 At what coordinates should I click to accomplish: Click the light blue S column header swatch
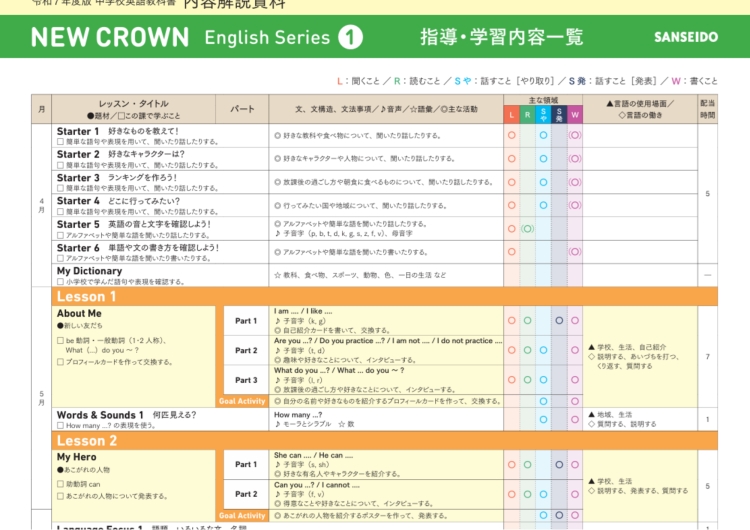click(x=543, y=115)
